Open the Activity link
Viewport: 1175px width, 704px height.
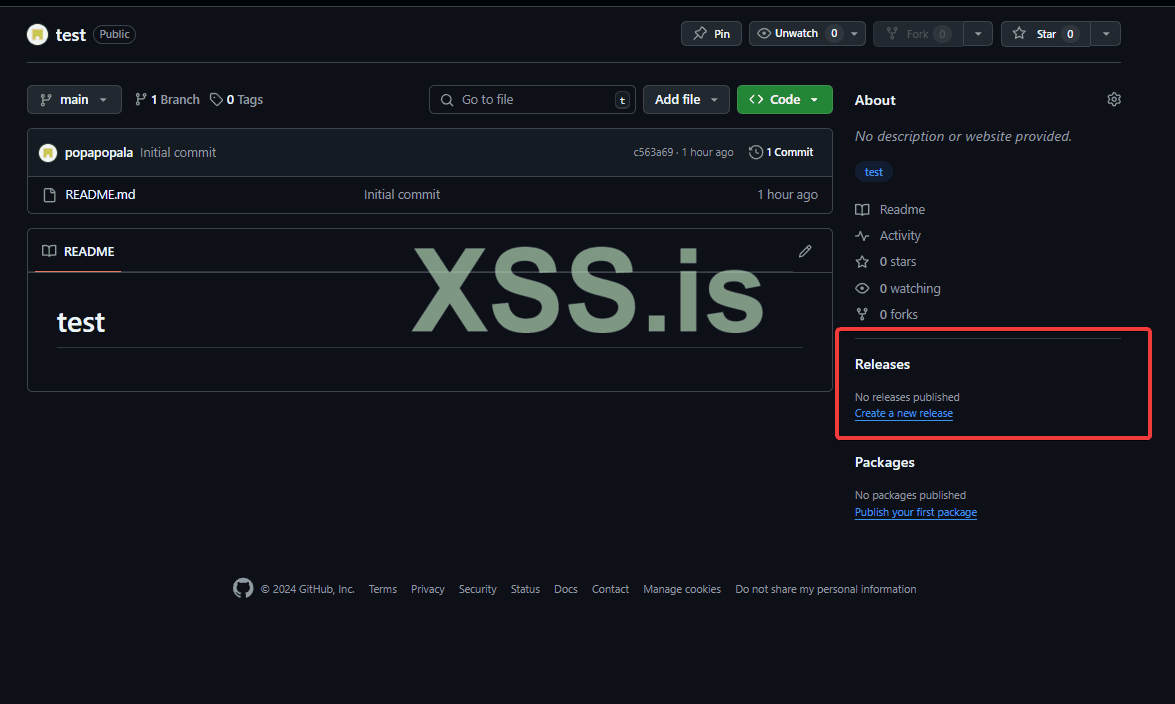[900, 235]
